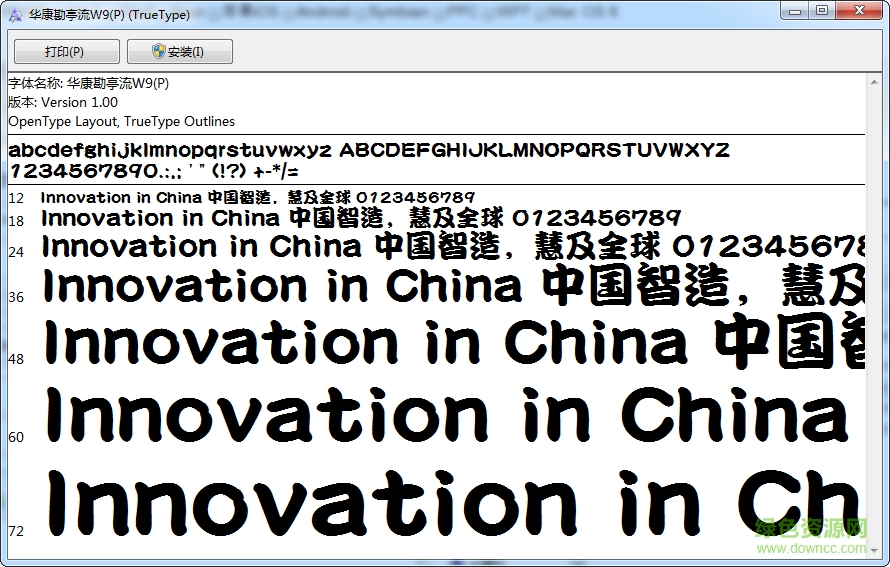Click the font viewer icon in title bar
Screen dimensions: 890x567
click(15, 15)
